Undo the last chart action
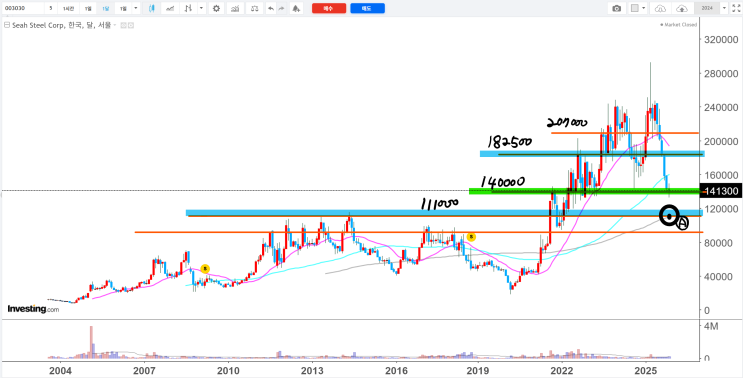Screen dimensions: 743x378 pos(271,8)
